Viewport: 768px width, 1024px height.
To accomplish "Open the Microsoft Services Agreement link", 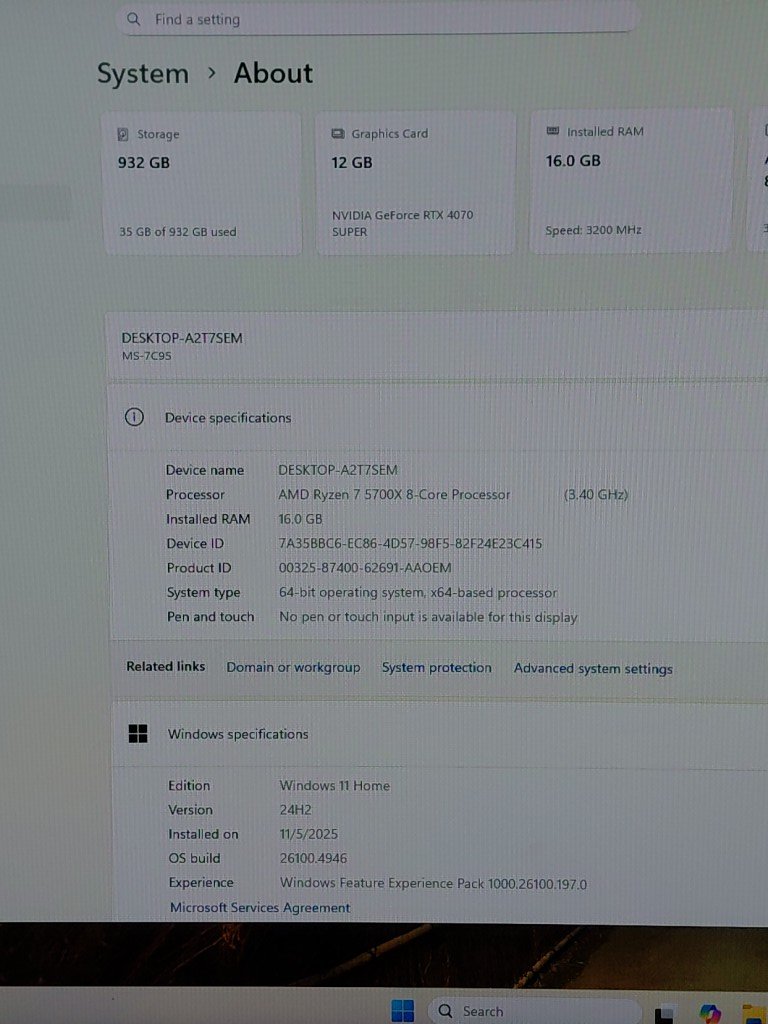I will coord(260,908).
